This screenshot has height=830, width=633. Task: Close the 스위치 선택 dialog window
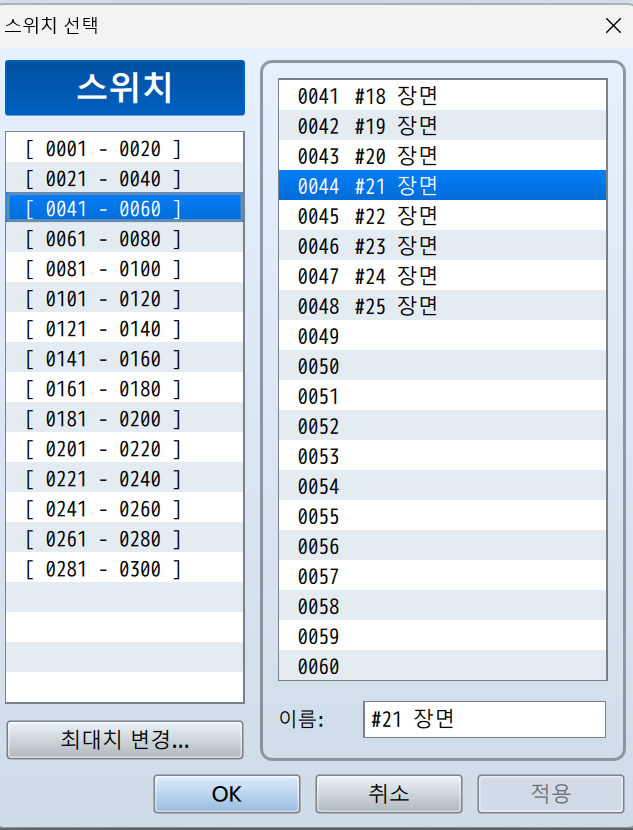point(613,25)
